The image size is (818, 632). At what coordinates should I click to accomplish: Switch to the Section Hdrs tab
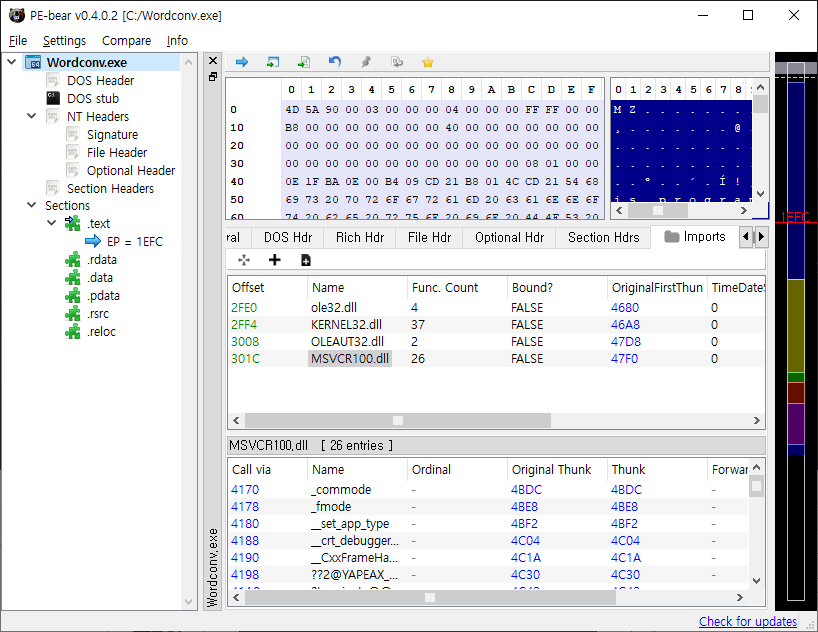603,237
